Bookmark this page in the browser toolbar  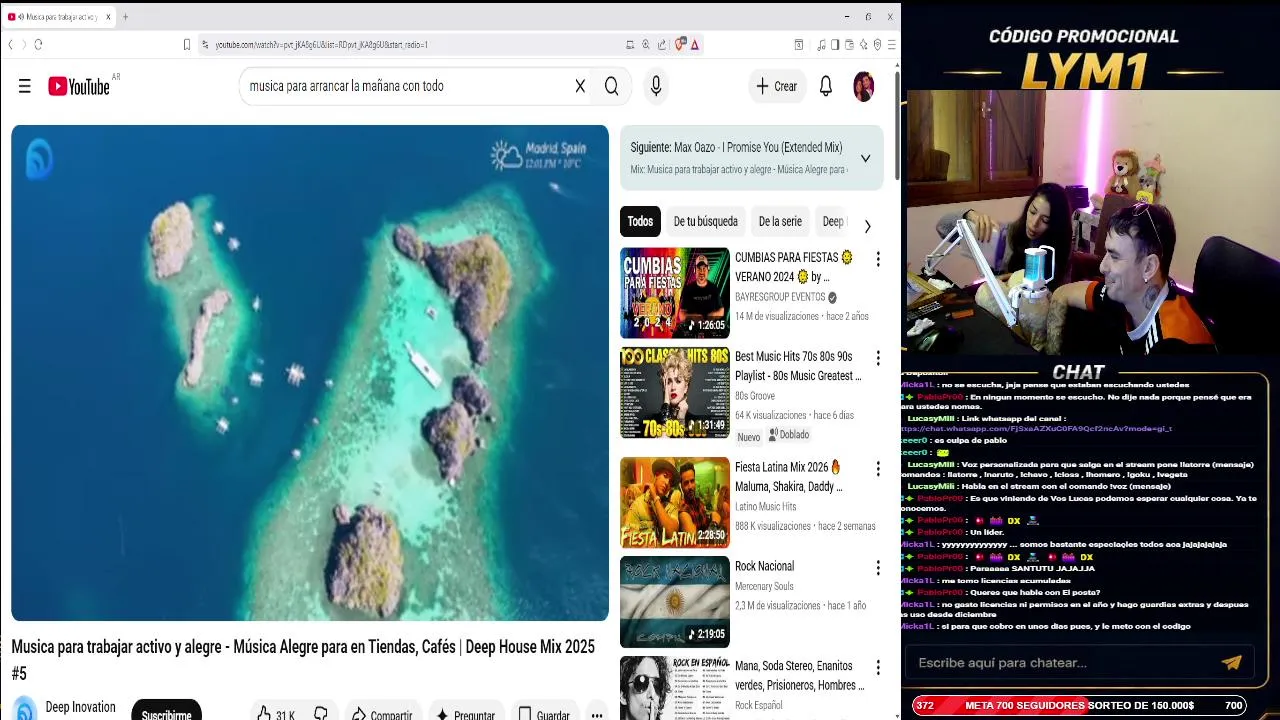click(186, 44)
